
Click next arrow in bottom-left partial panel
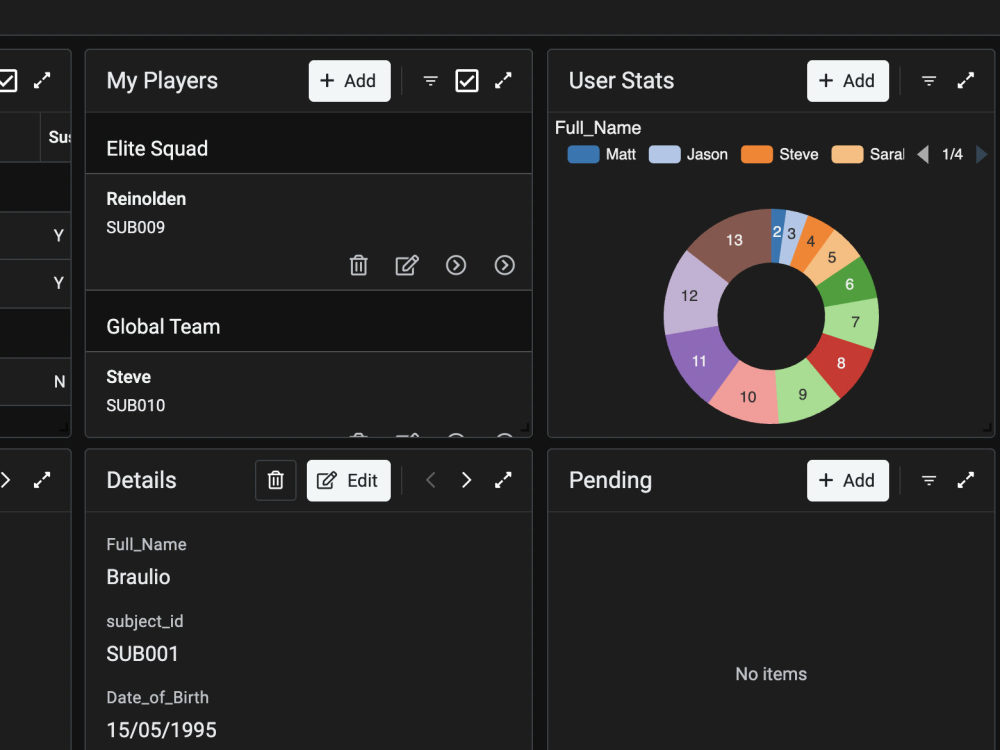(5, 480)
